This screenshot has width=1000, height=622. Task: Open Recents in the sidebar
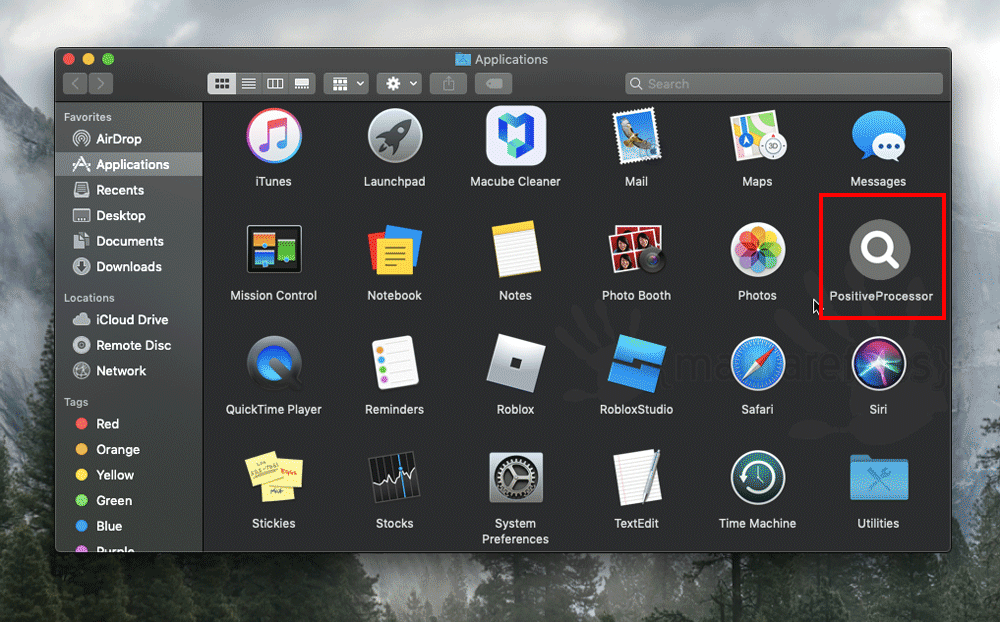[129, 189]
